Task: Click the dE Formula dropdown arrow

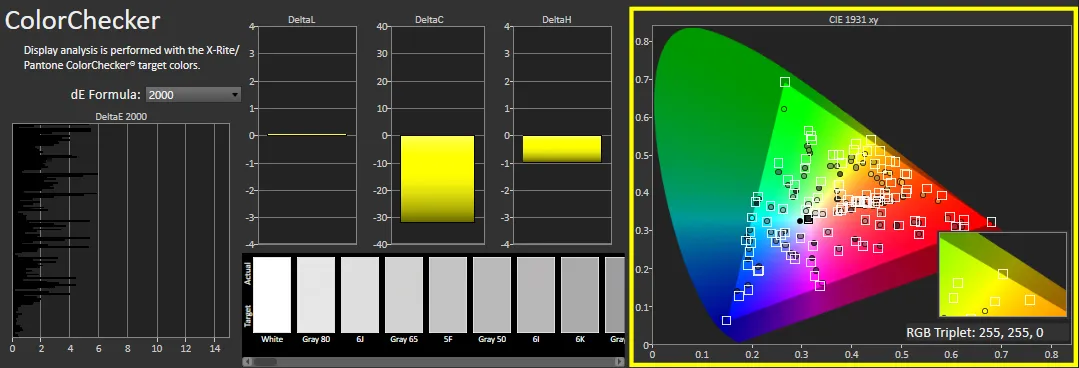Action: pos(235,94)
